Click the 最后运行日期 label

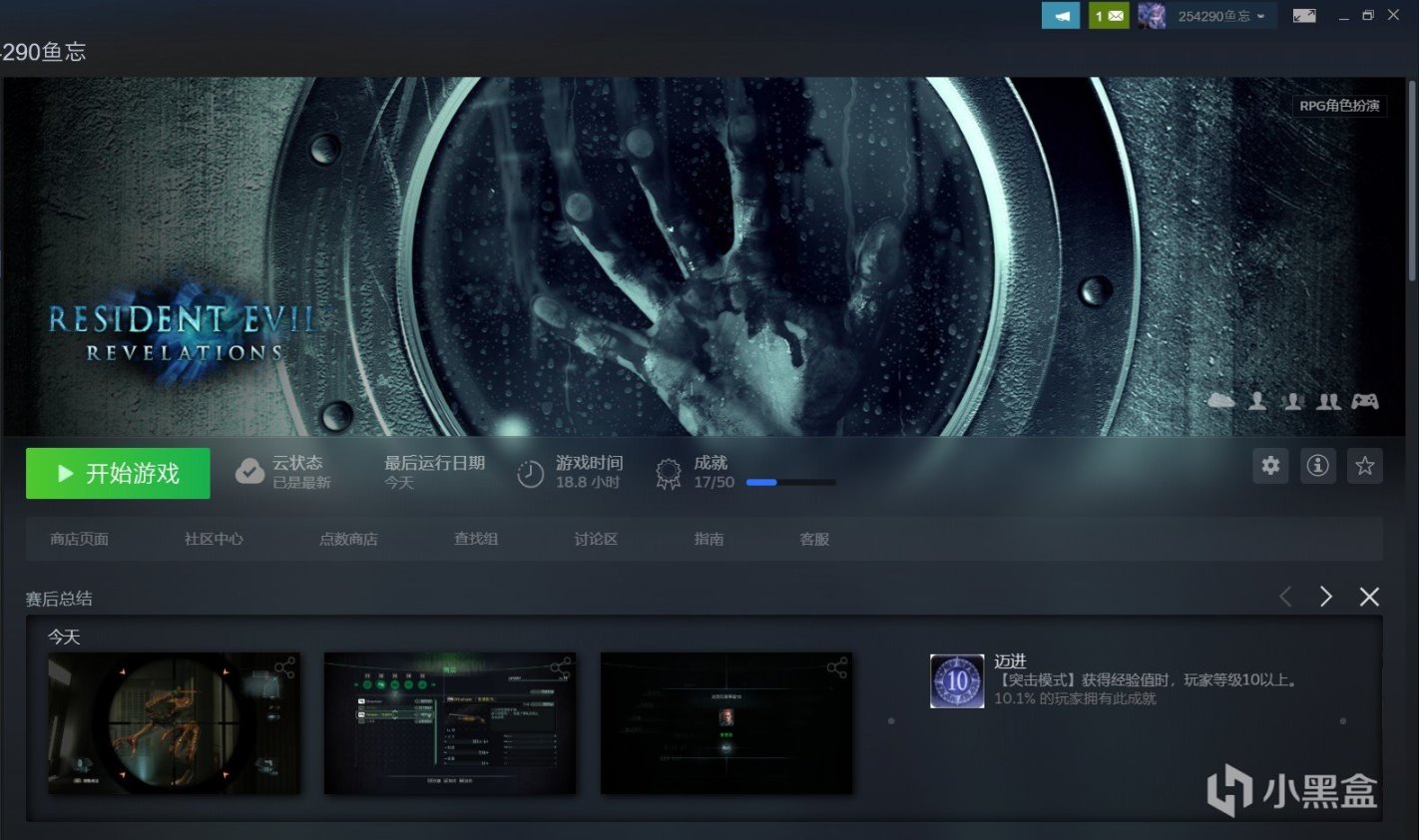tap(434, 463)
